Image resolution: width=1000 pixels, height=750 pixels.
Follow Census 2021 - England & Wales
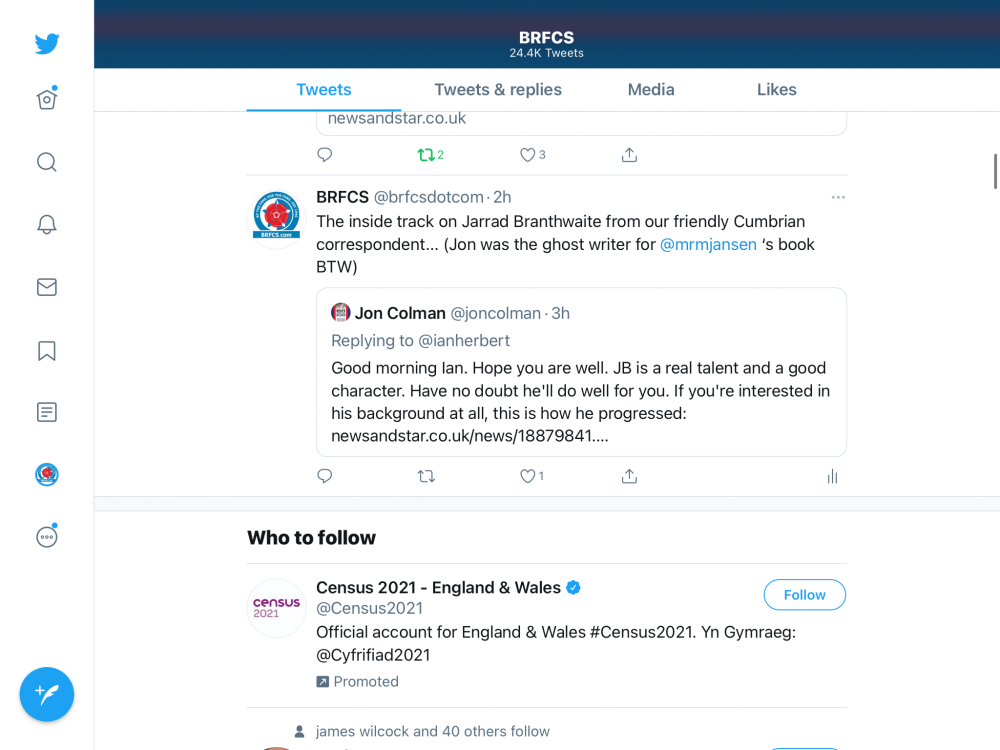(x=804, y=595)
